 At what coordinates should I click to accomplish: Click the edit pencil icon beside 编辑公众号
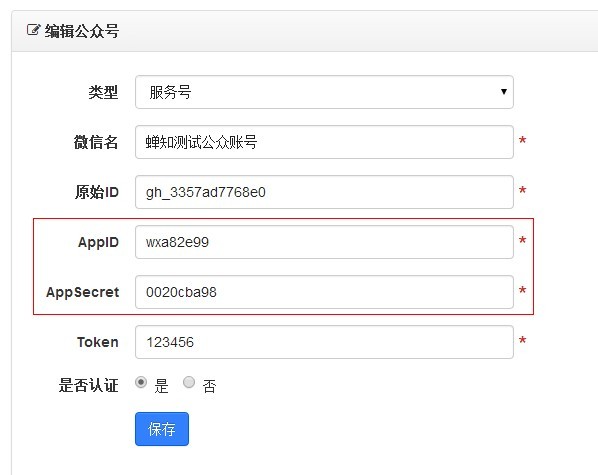(33, 30)
